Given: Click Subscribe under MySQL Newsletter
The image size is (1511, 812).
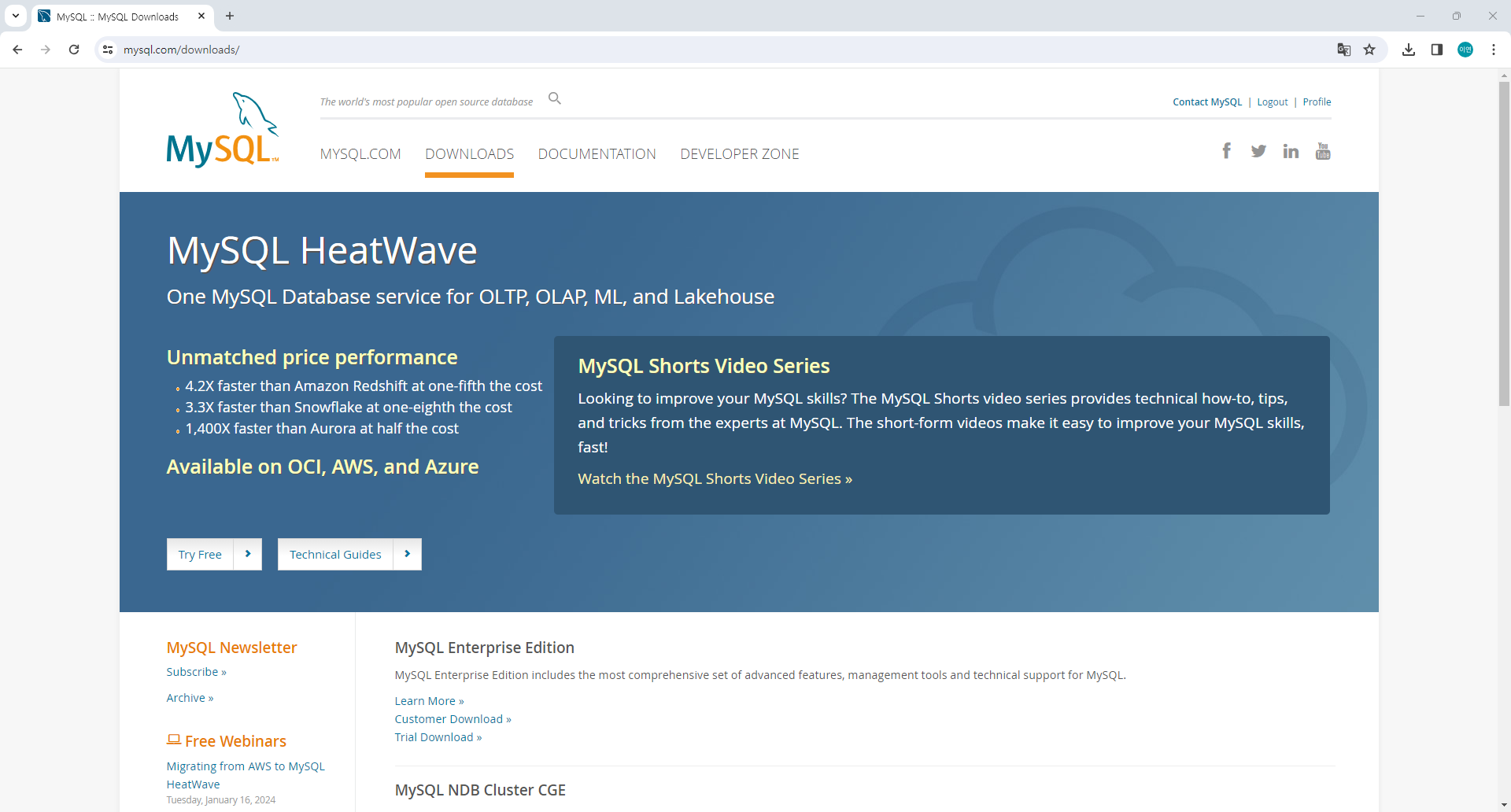Looking at the screenshot, I should pyautogui.click(x=196, y=672).
